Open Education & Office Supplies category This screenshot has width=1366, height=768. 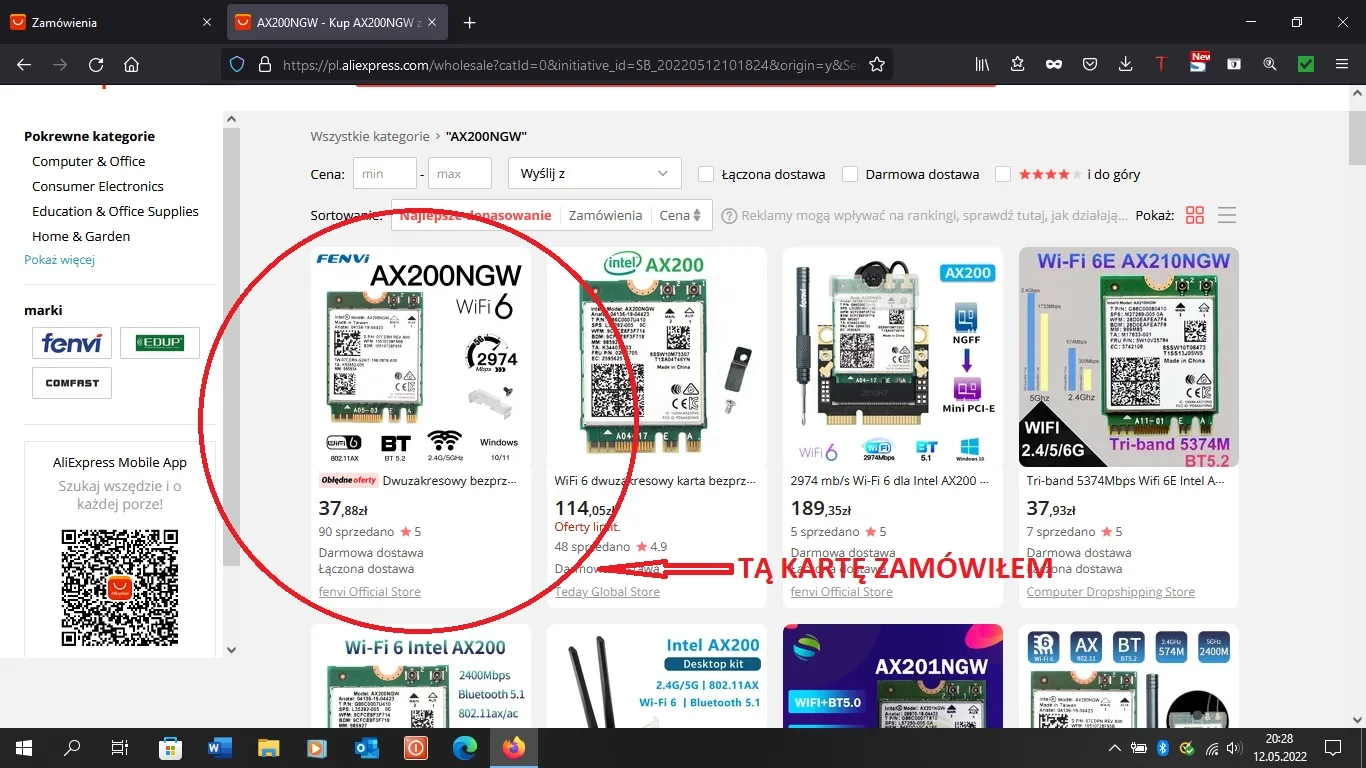click(115, 211)
